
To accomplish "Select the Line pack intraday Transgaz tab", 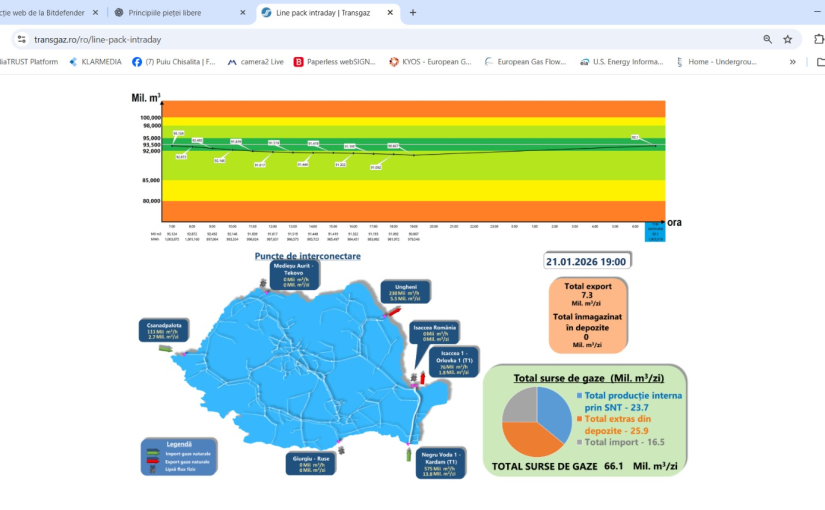I will click(320, 13).
